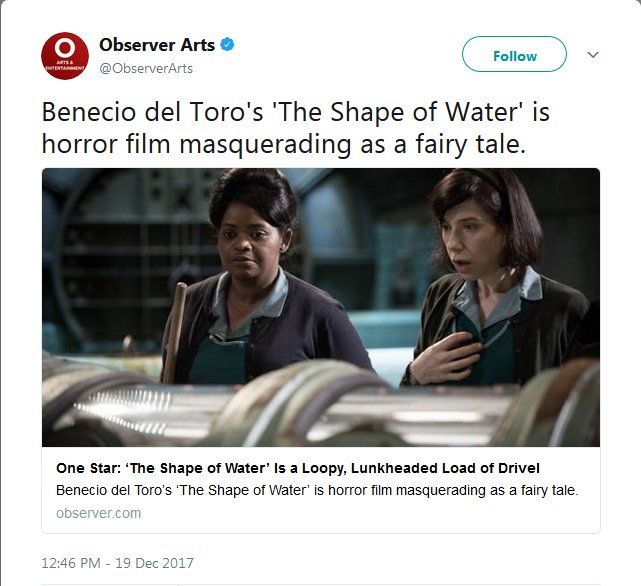
Task: Click the white letter O in the red logo
Action: coord(65,47)
